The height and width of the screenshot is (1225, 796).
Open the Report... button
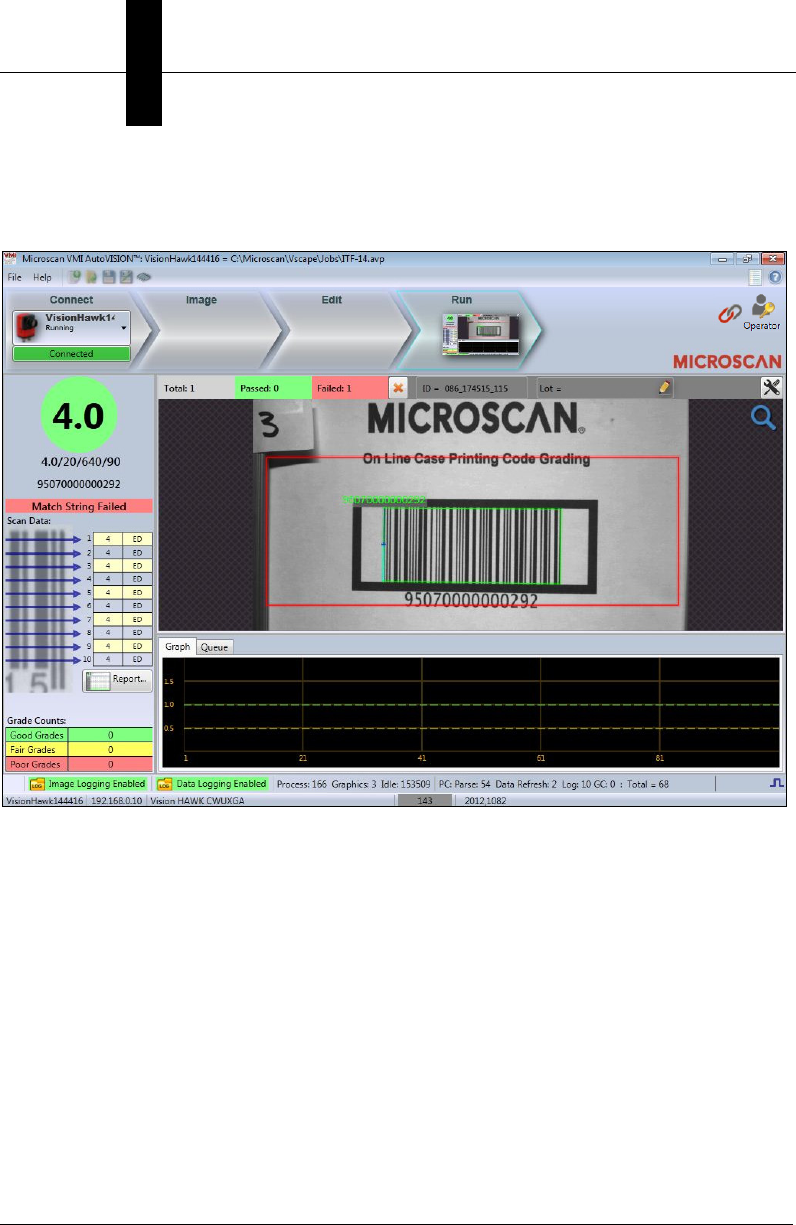[x=118, y=680]
